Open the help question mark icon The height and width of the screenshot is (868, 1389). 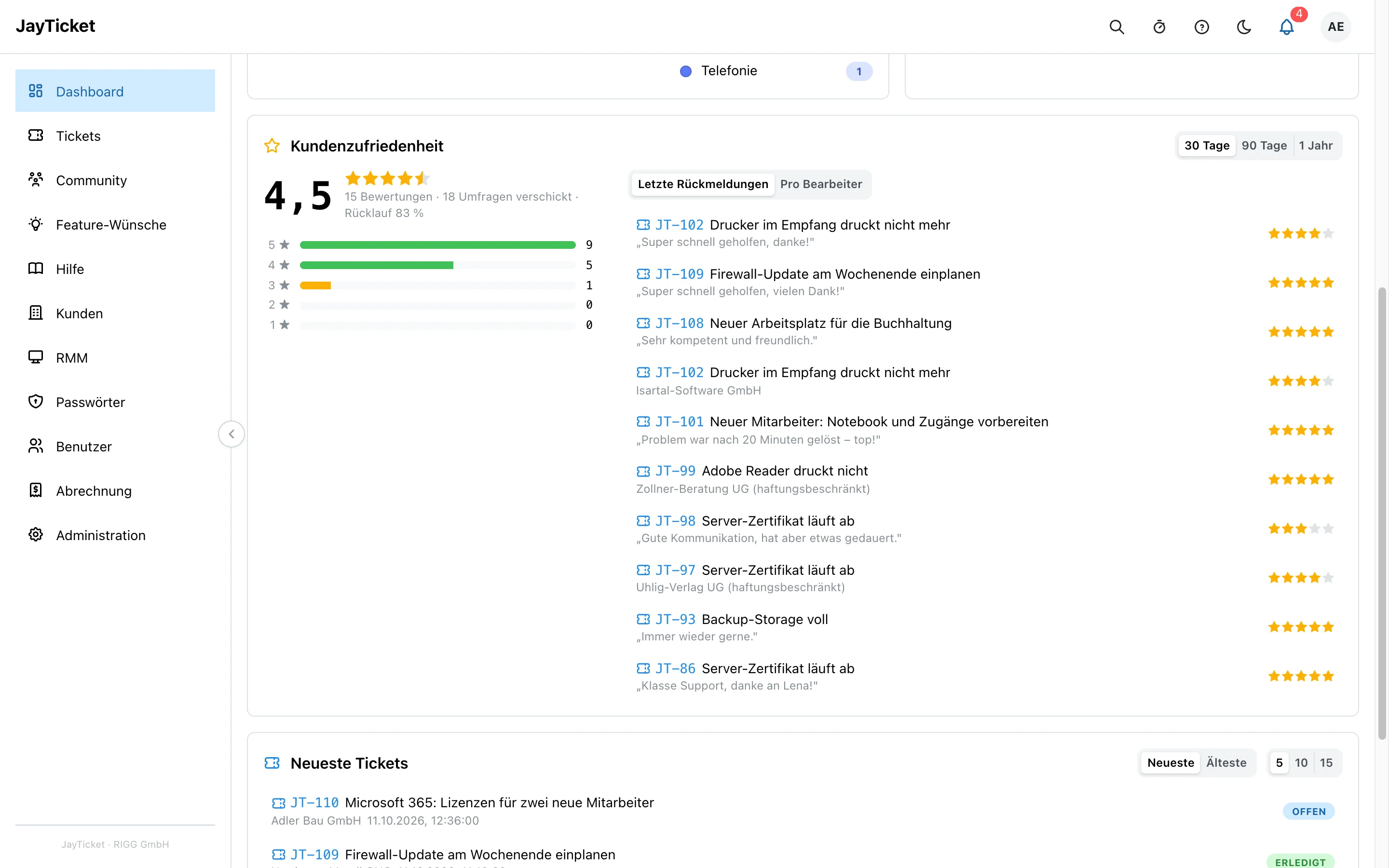(1201, 27)
